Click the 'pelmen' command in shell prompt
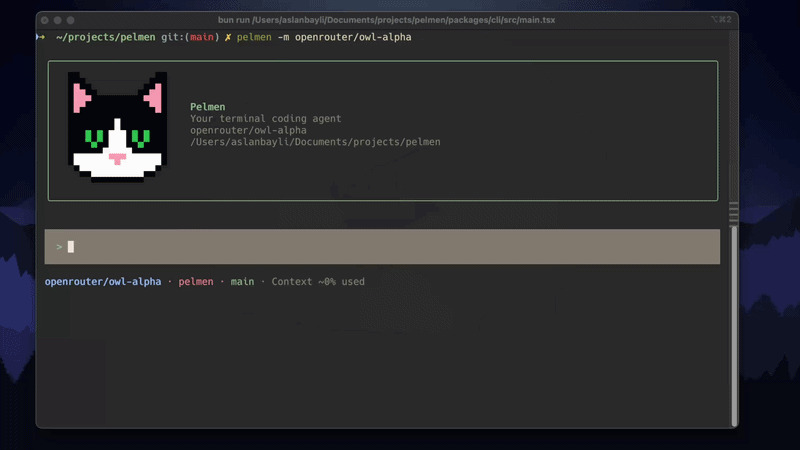 254,37
